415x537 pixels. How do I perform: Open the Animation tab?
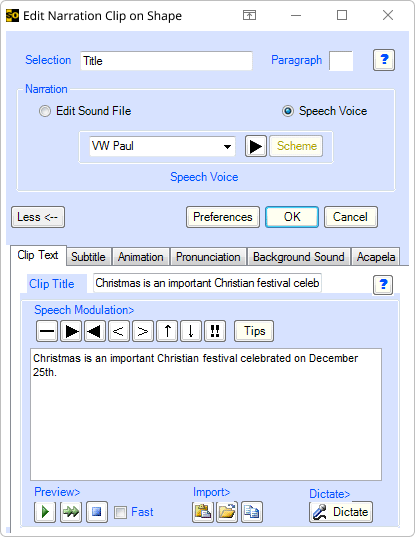point(141,257)
